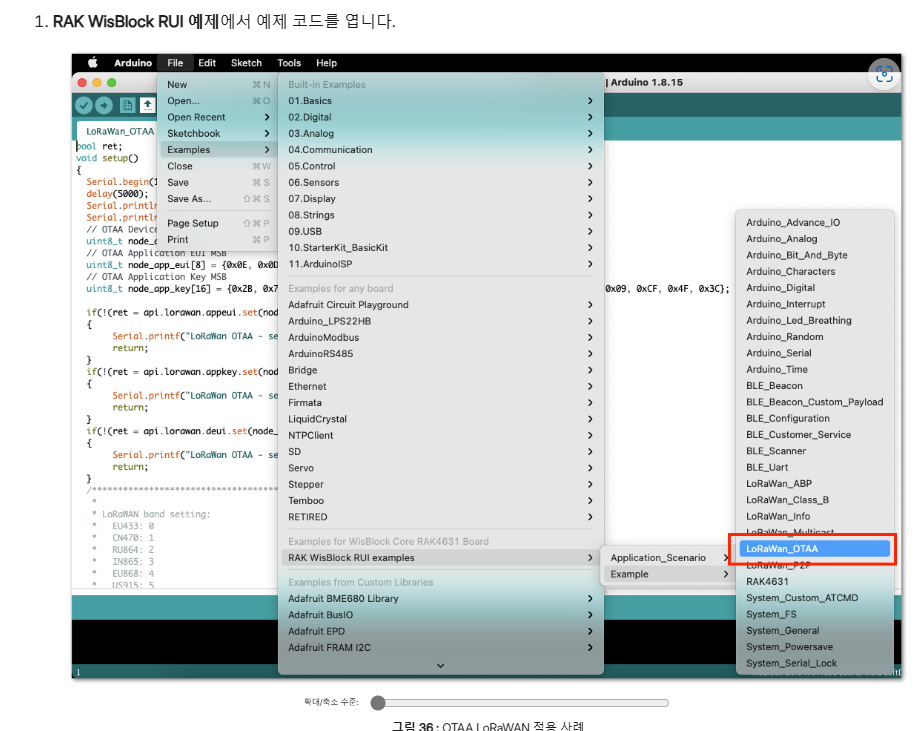Click the Upload arrow toolbar icon
The width and height of the screenshot is (915, 731).
click(104, 105)
